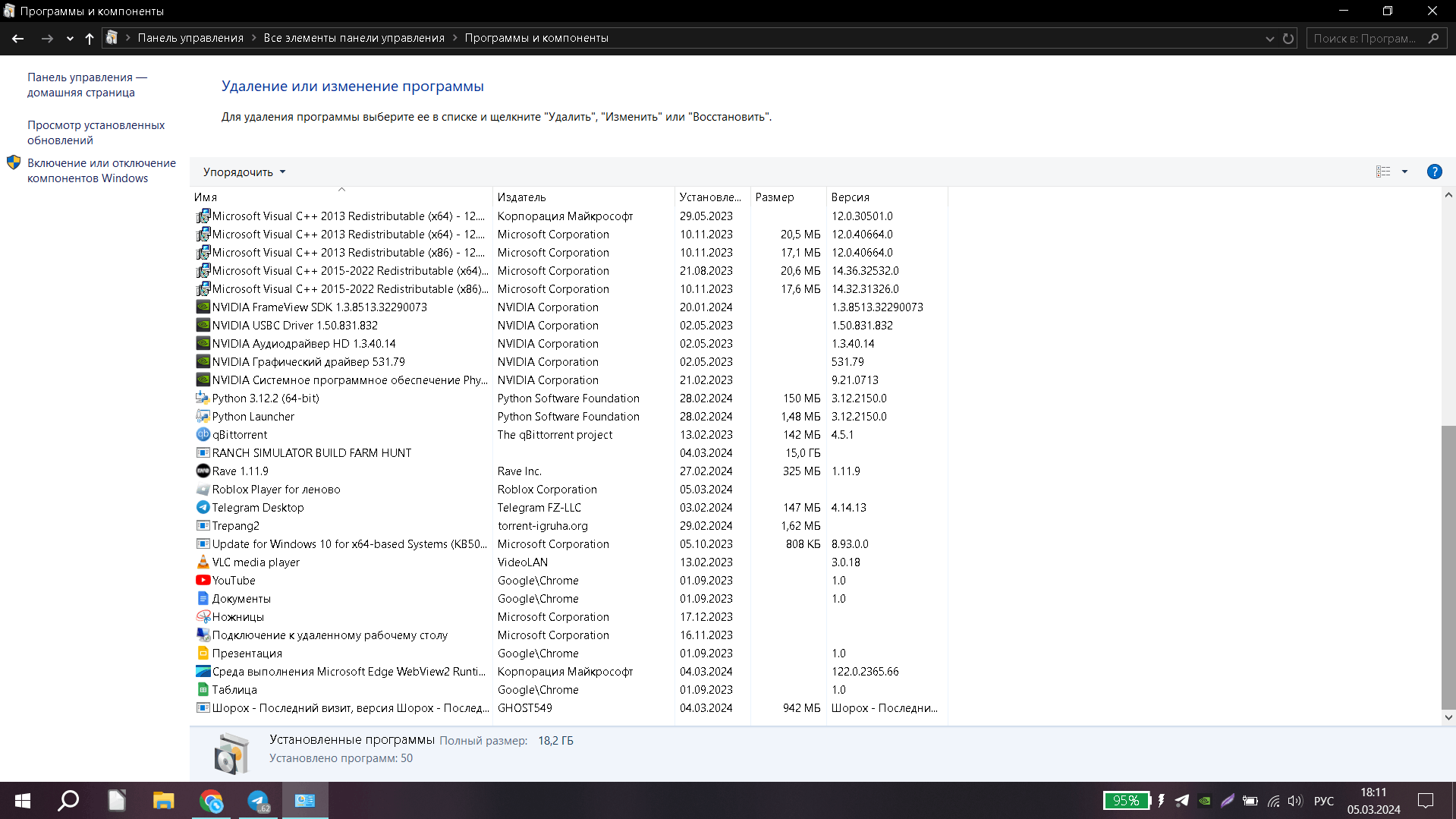Open the help question mark icon
1456x819 pixels.
point(1434,172)
